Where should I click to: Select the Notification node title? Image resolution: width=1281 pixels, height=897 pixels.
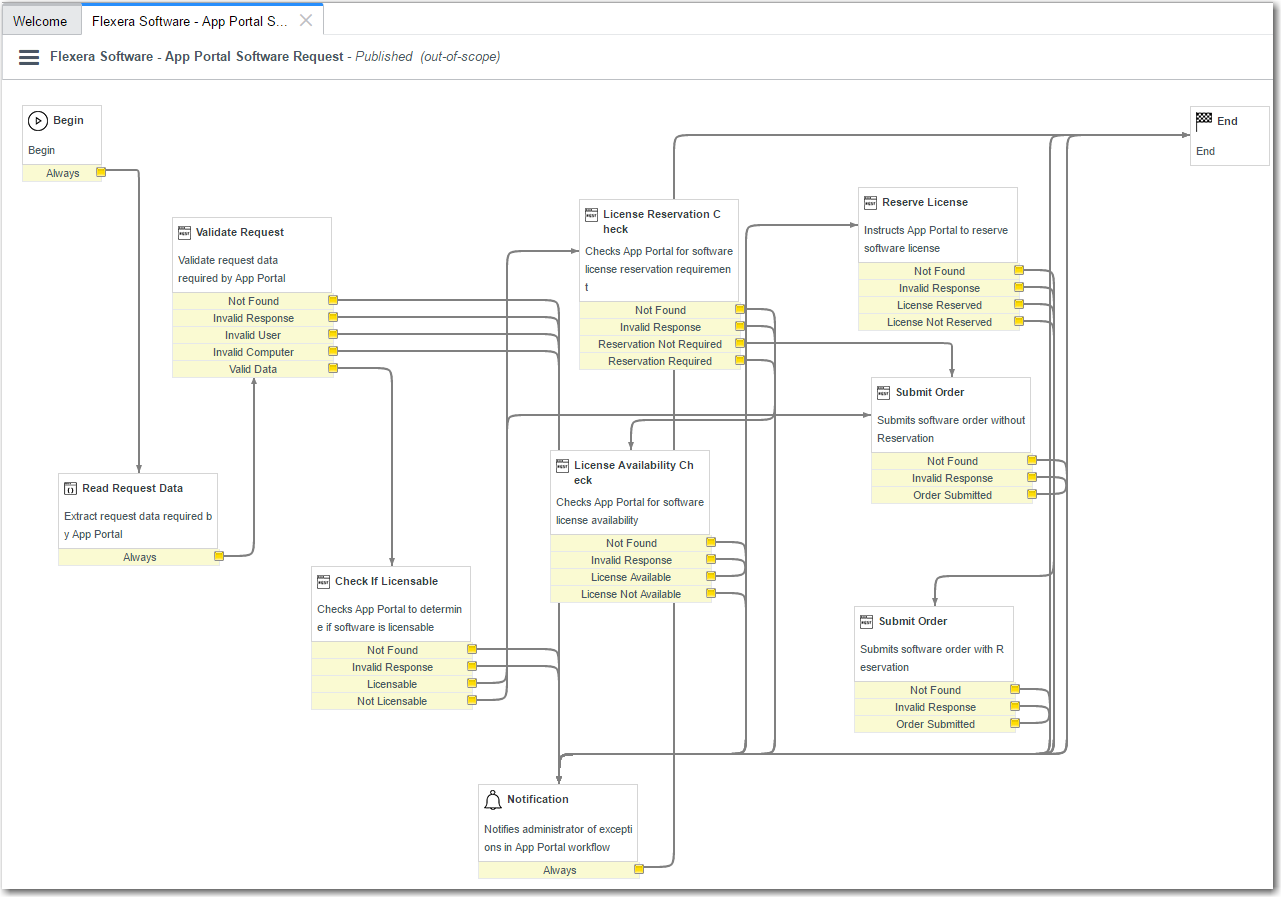click(538, 799)
